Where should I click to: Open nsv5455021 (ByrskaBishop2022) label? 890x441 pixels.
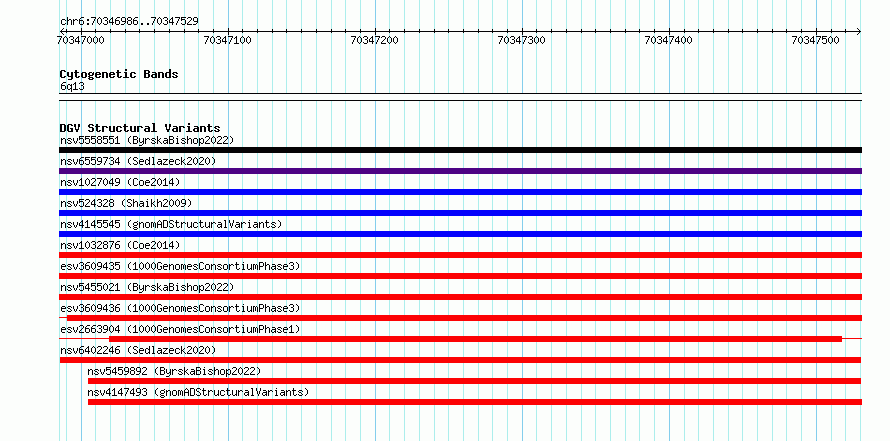point(146,287)
